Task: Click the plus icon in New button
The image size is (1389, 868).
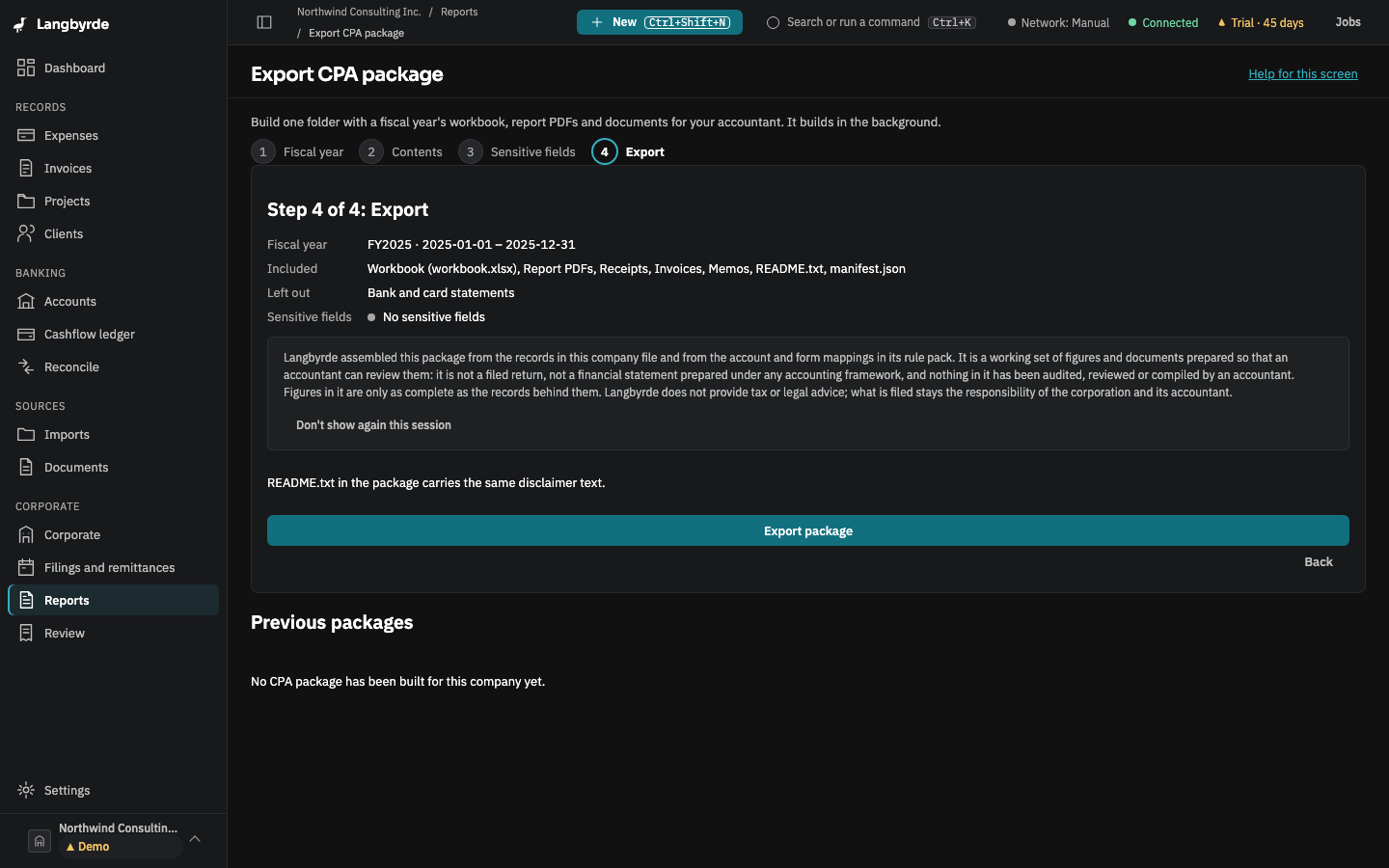Action: pyautogui.click(x=597, y=22)
